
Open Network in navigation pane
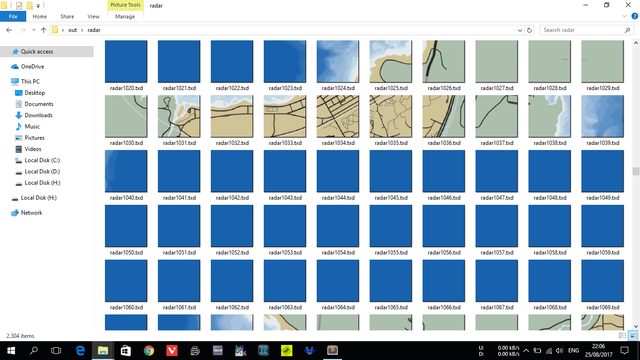[31, 213]
